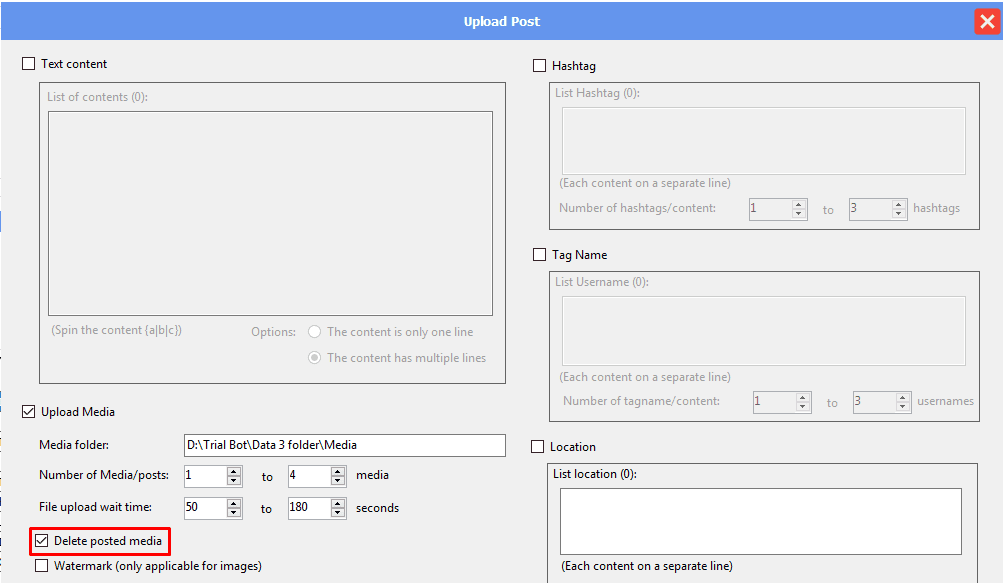Enable the Text content checkbox
The width and height of the screenshot is (1003, 583).
(x=28, y=64)
